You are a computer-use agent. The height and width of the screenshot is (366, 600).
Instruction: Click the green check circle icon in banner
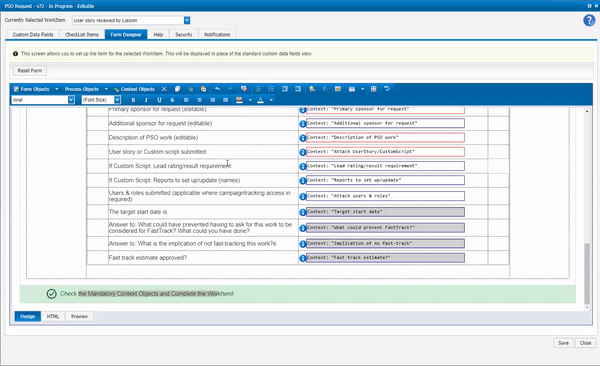(52, 294)
